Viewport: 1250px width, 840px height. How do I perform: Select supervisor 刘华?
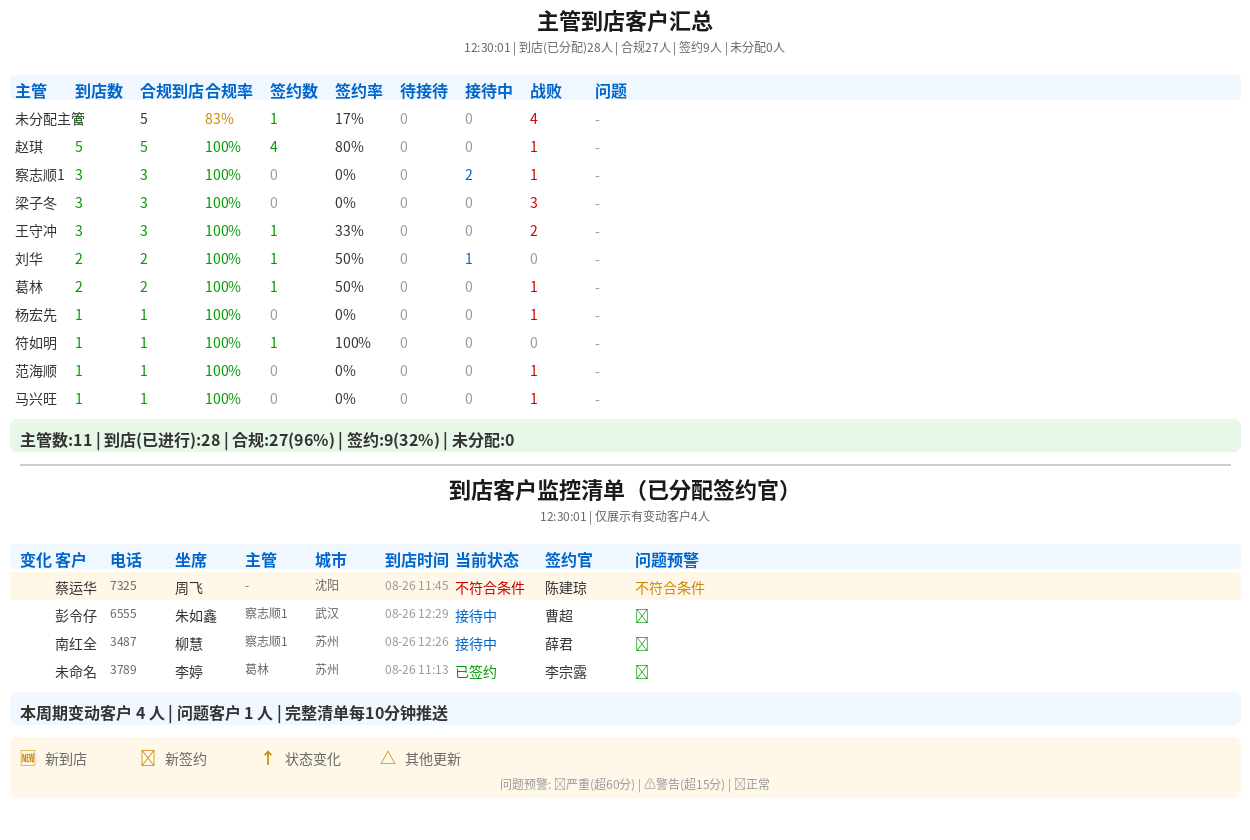[x=29, y=259]
